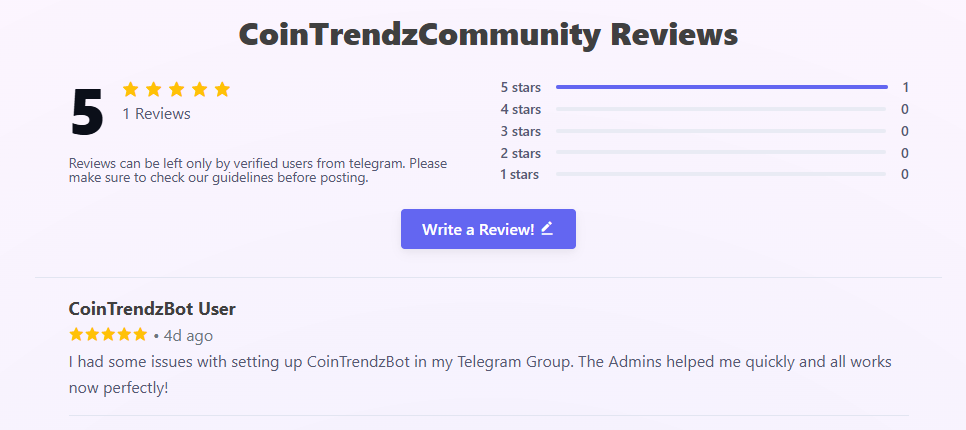Select the 3 stars rating bar
This screenshot has width=966, height=430.
(721, 131)
